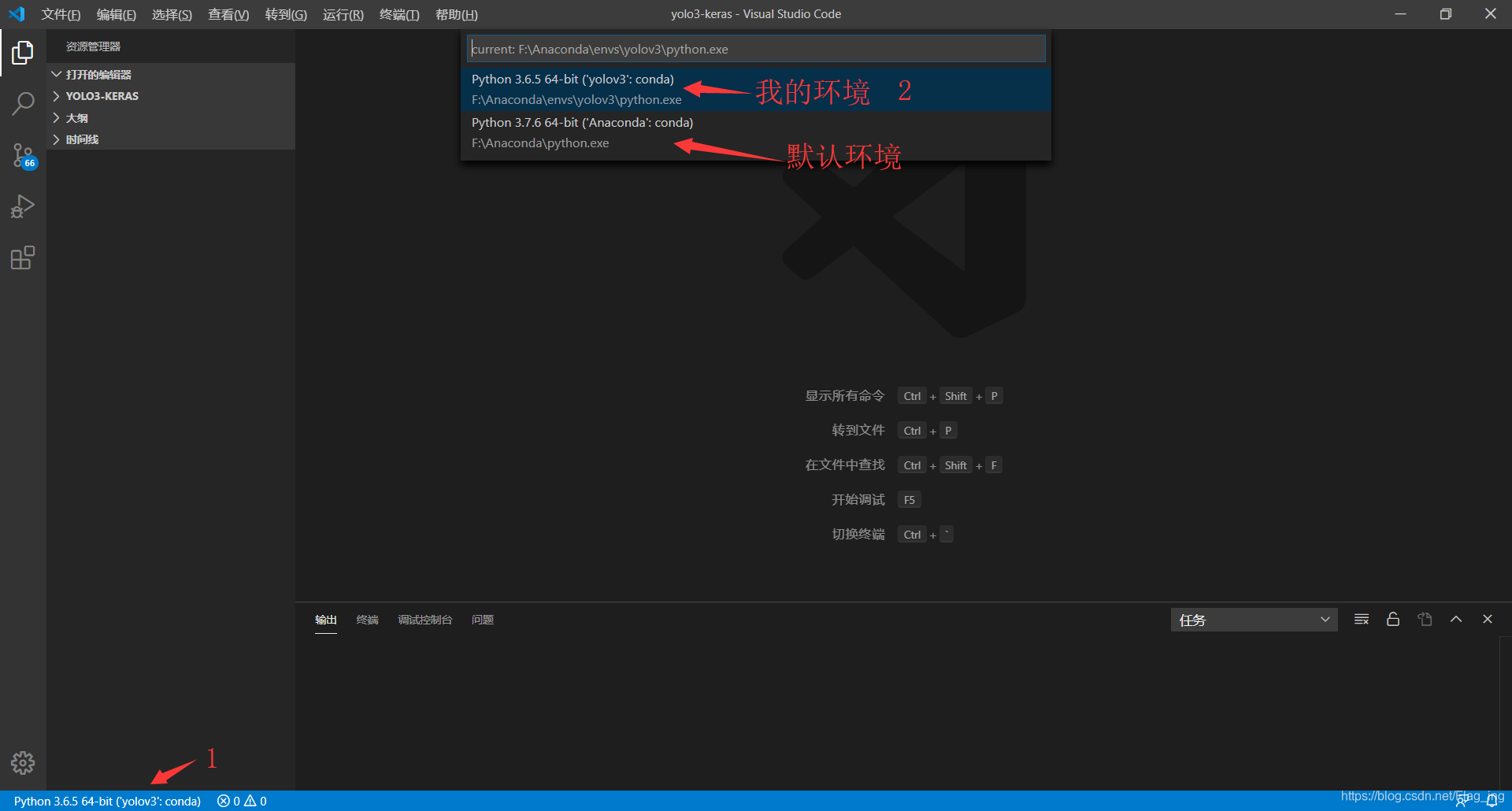Close the bottom panel
Image resolution: width=1512 pixels, height=811 pixels.
pos(1488,620)
